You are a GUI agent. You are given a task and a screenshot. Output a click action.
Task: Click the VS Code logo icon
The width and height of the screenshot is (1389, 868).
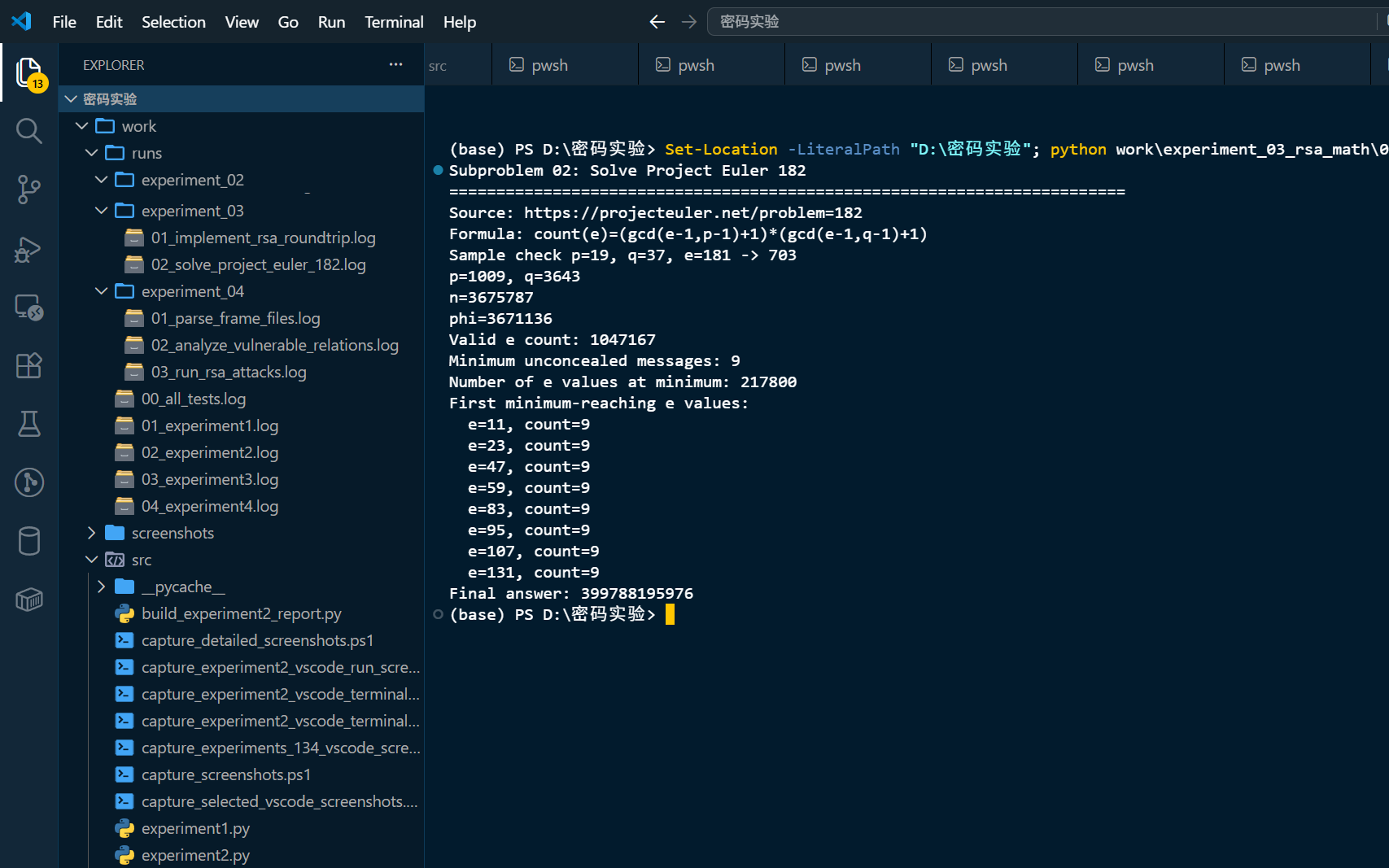click(x=22, y=22)
